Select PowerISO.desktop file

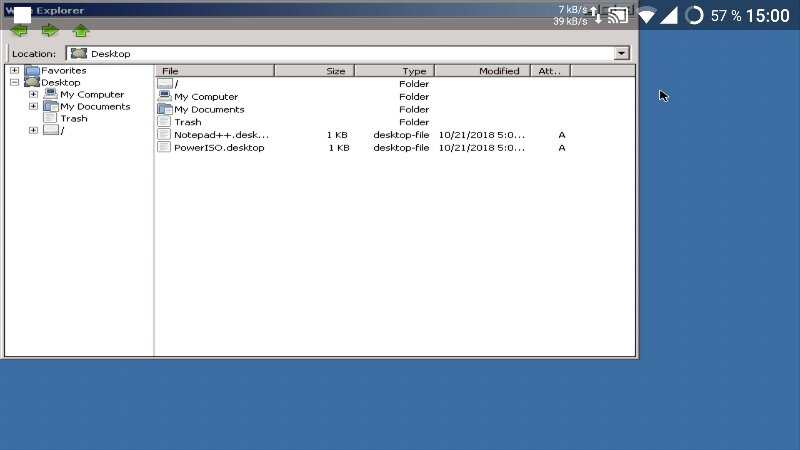tap(219, 147)
